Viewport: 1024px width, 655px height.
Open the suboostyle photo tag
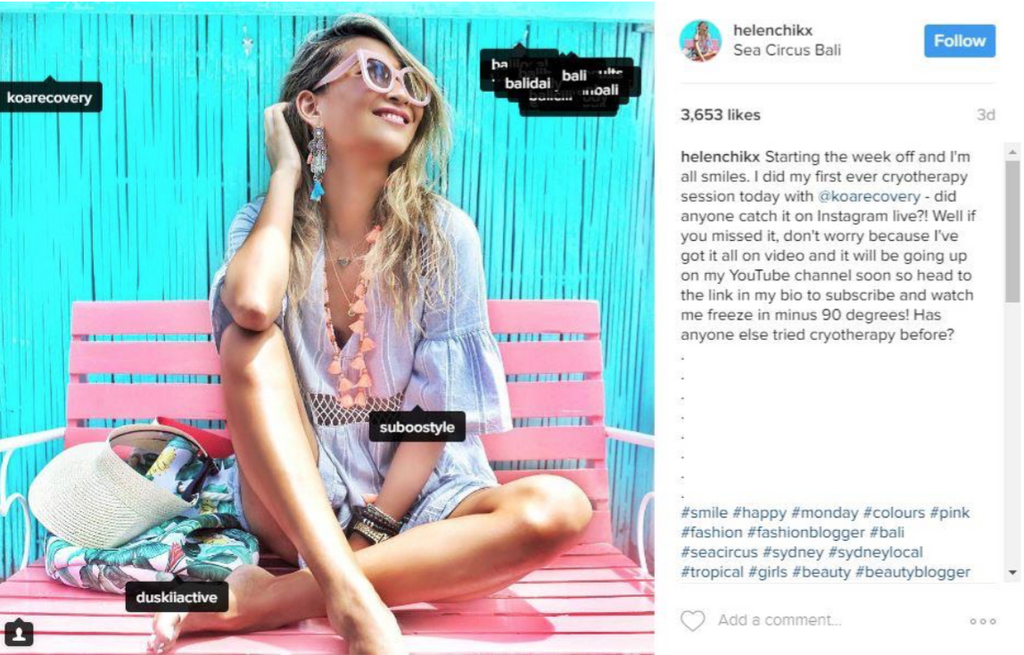[x=417, y=427]
